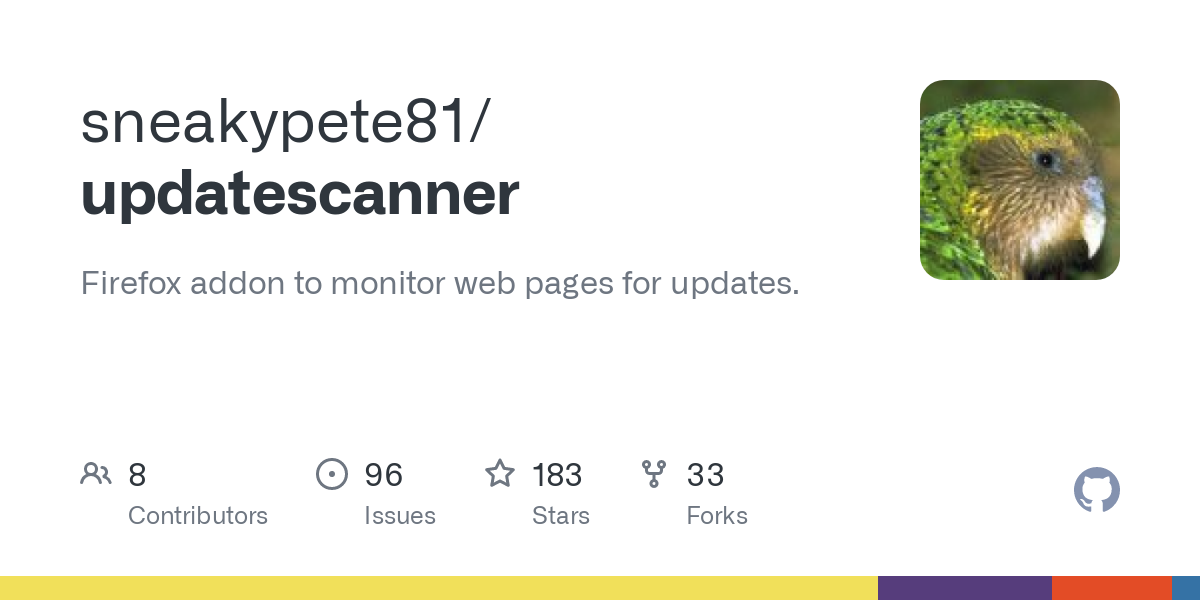The width and height of the screenshot is (1200, 600).
Task: Click the purple language bar segment
Action: pyautogui.click(x=964, y=588)
